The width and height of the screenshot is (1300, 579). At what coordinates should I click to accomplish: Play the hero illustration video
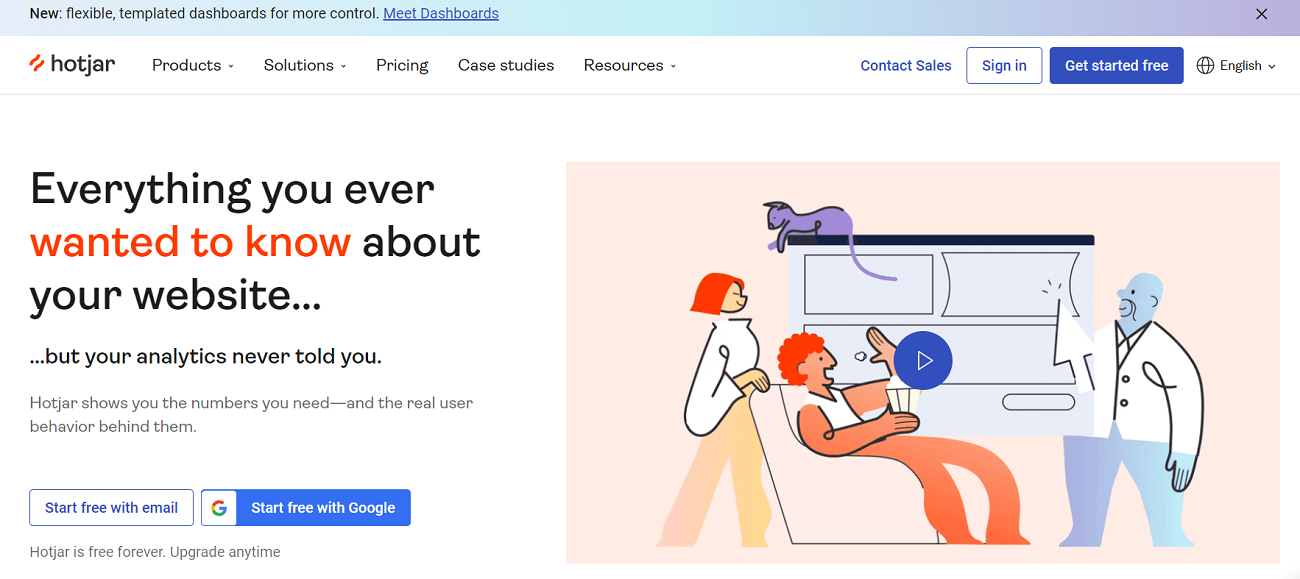[923, 360]
